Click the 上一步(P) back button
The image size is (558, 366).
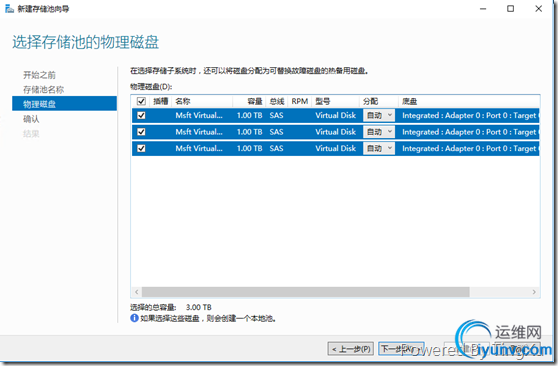click(351, 349)
